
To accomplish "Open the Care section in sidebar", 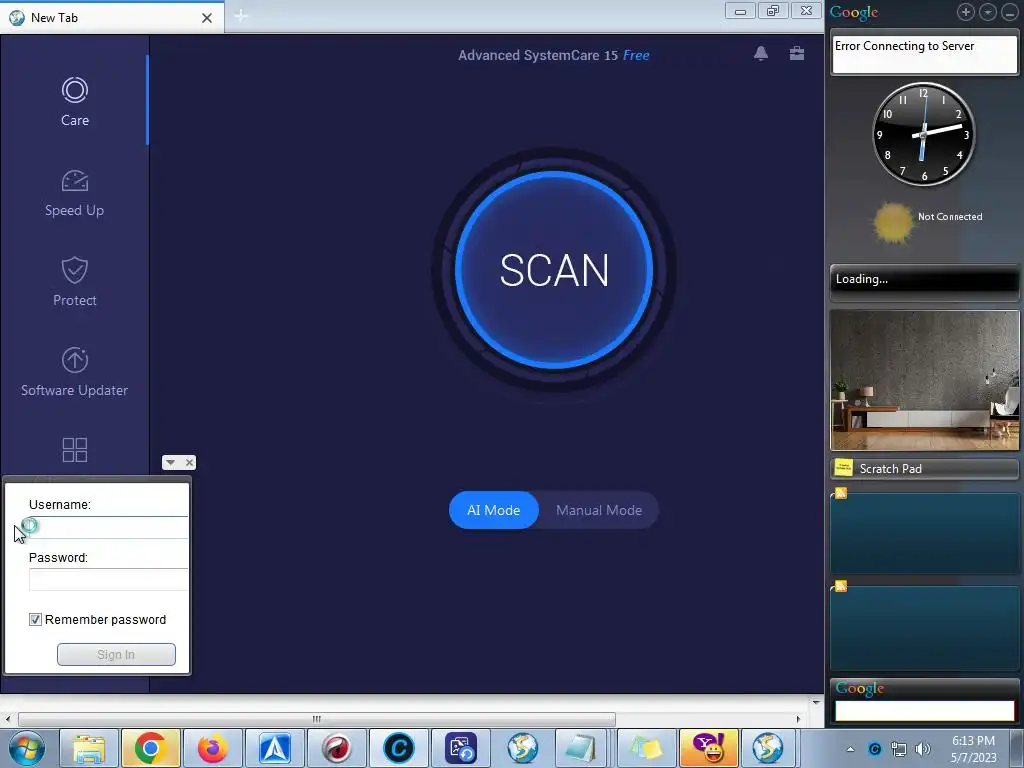I will 74,101.
